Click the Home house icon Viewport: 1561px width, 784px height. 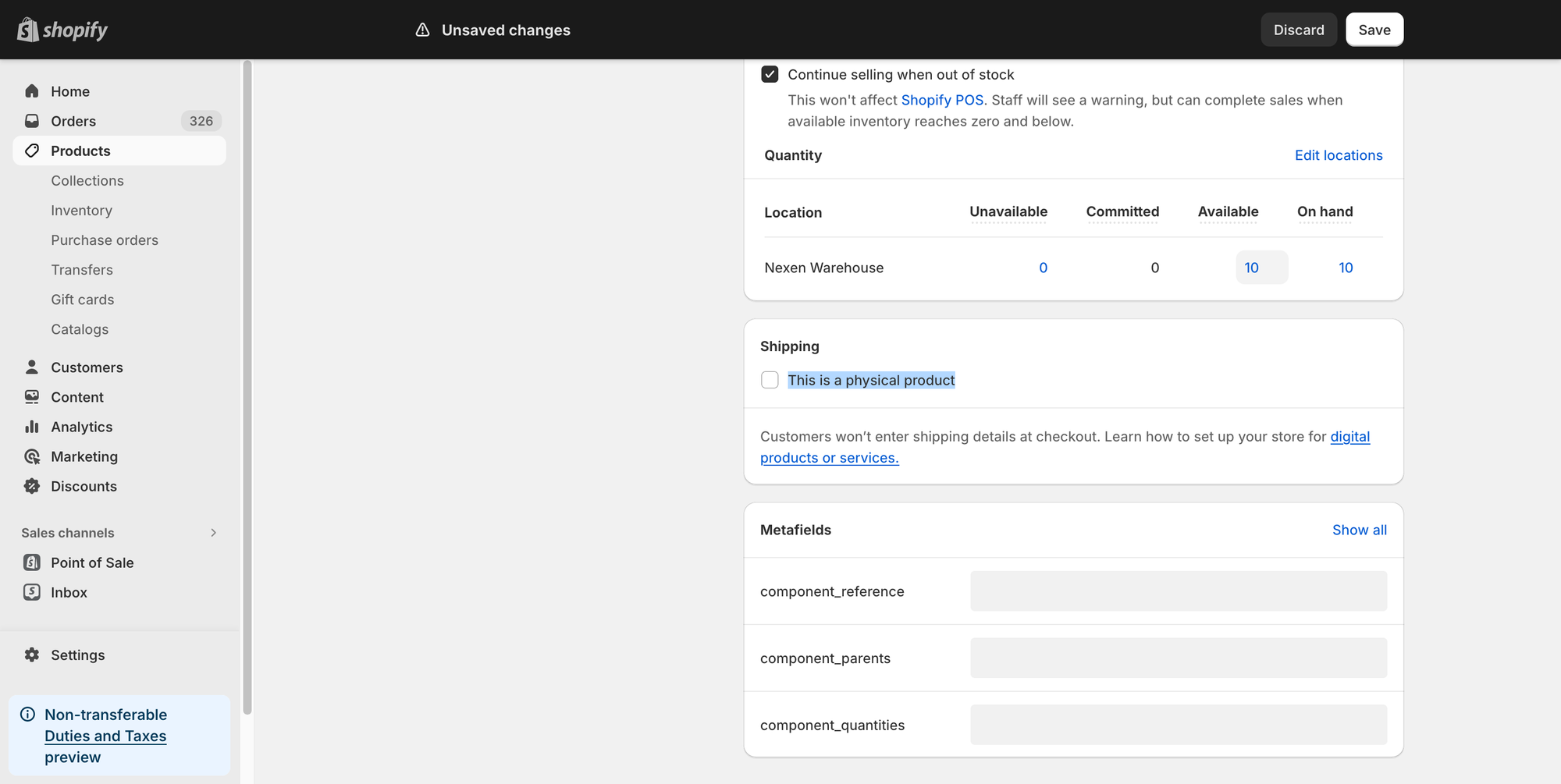pyautogui.click(x=32, y=91)
